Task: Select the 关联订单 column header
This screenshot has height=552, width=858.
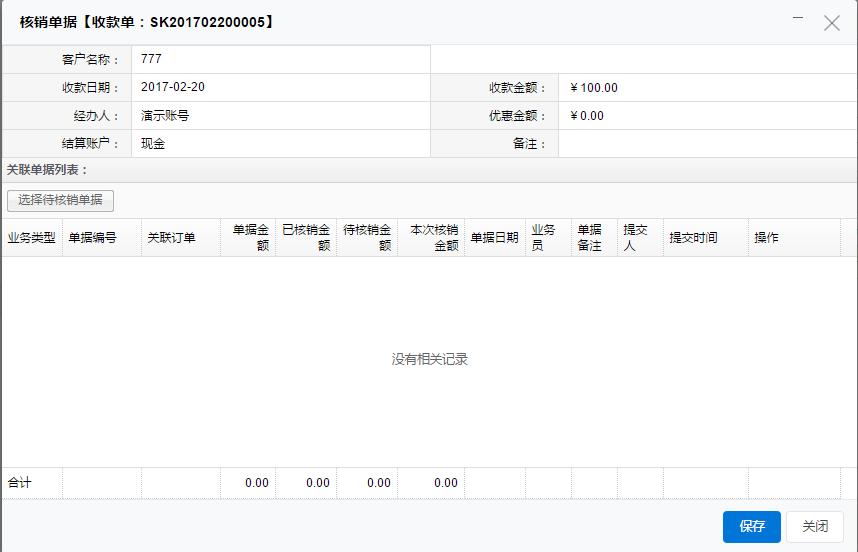Action: coord(172,238)
